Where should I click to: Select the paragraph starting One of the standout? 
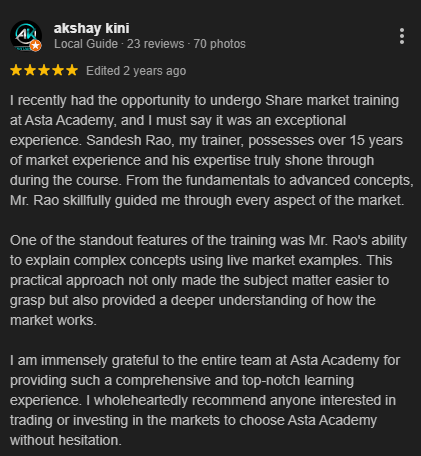pos(209,280)
